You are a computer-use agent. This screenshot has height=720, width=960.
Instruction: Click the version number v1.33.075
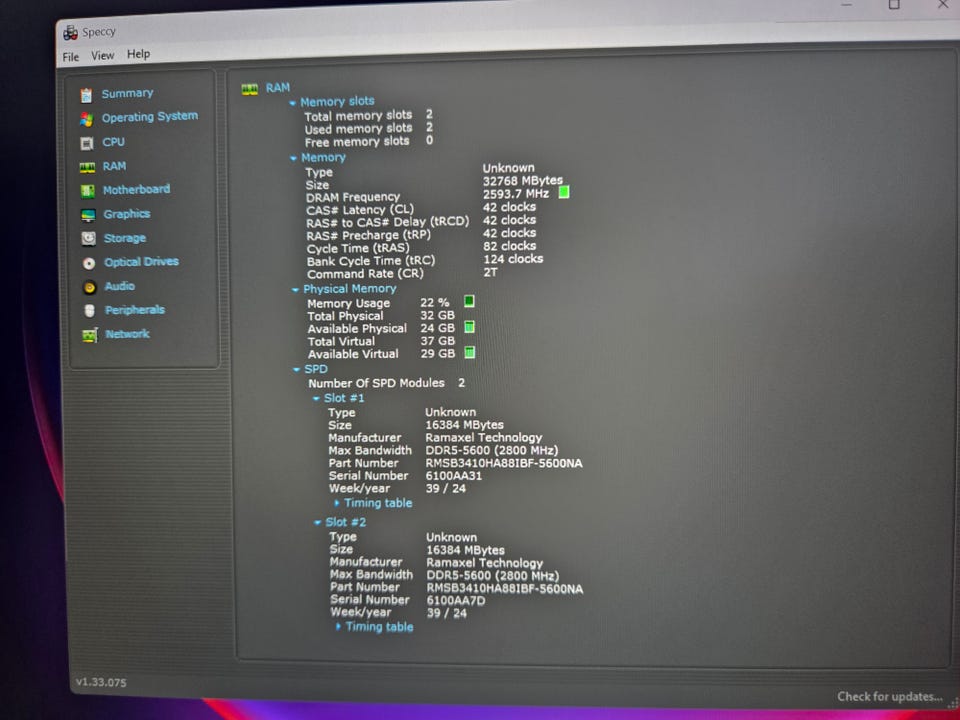[x=101, y=682]
